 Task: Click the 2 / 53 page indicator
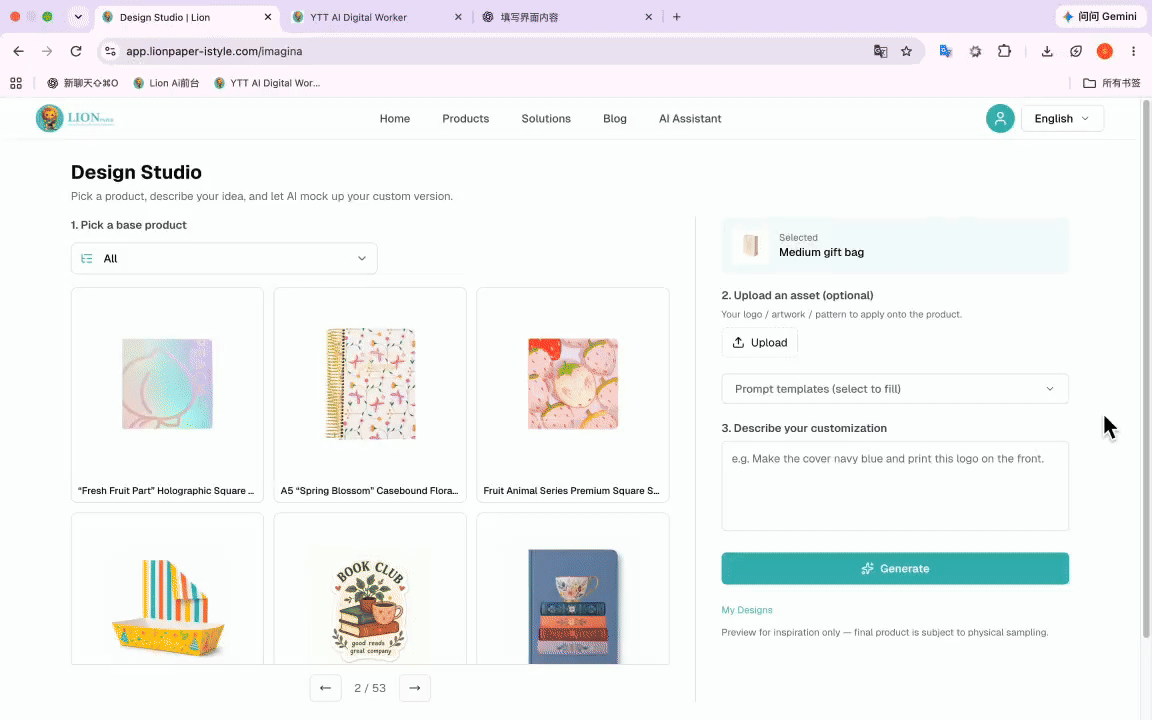tap(370, 688)
